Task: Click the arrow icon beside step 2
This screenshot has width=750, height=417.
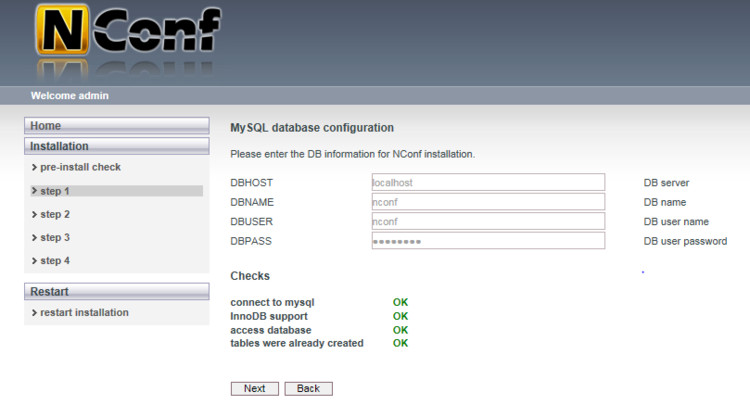Action: tap(34, 214)
